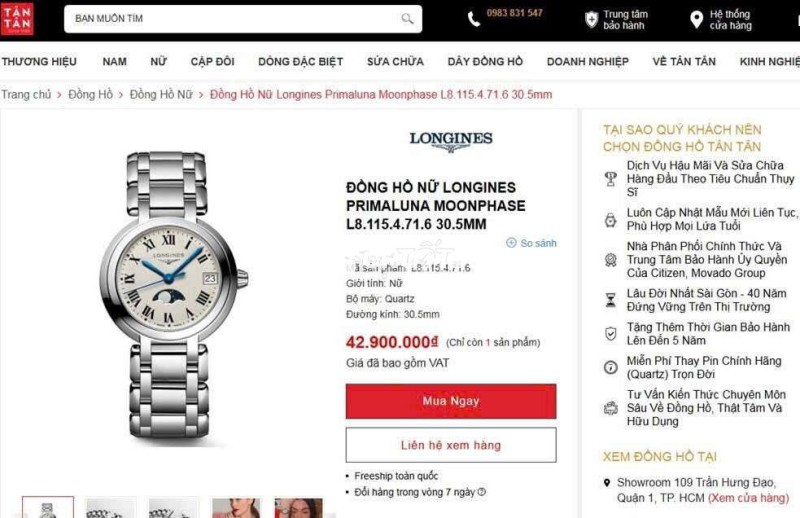Click the Tân Tân logo
Screen dimensions: 800x518
[x=17, y=19]
